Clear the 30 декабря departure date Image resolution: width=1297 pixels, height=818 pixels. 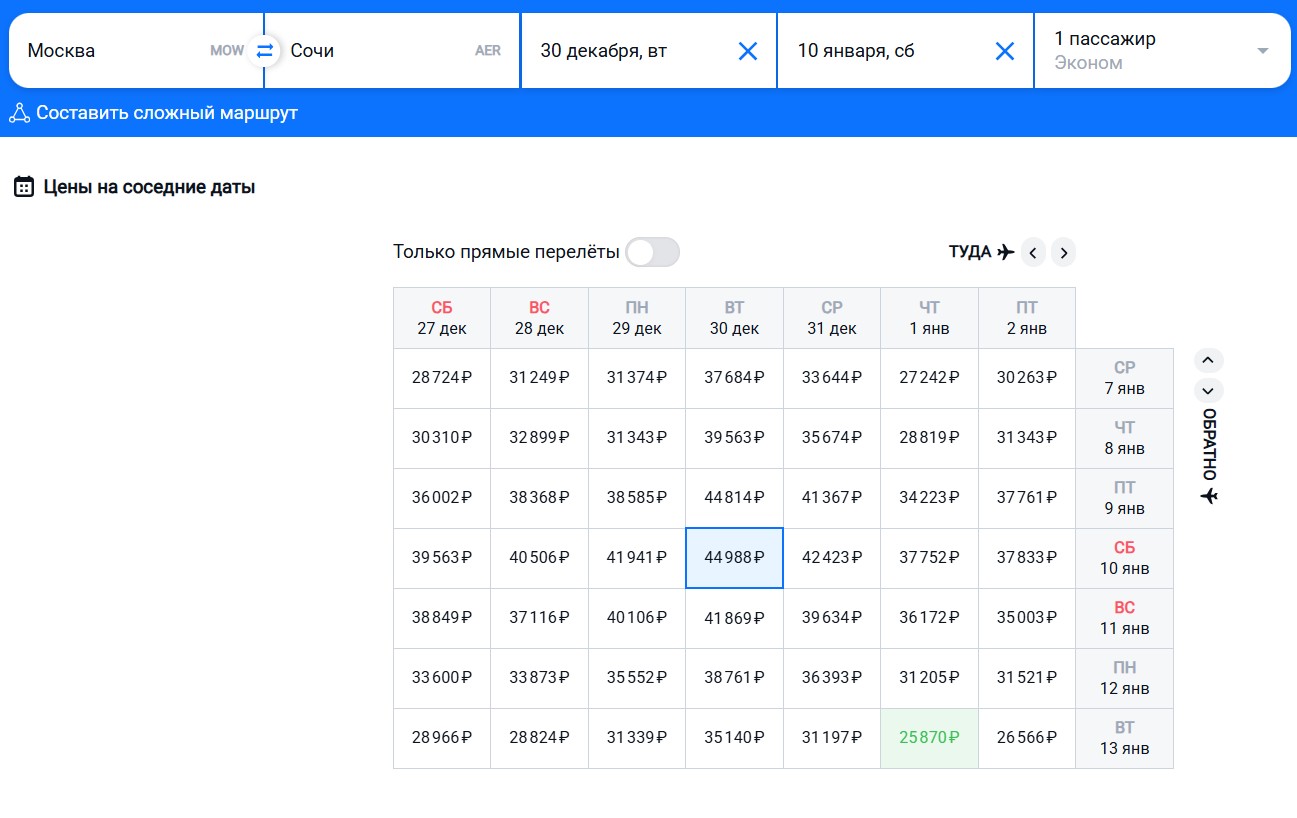(x=747, y=51)
